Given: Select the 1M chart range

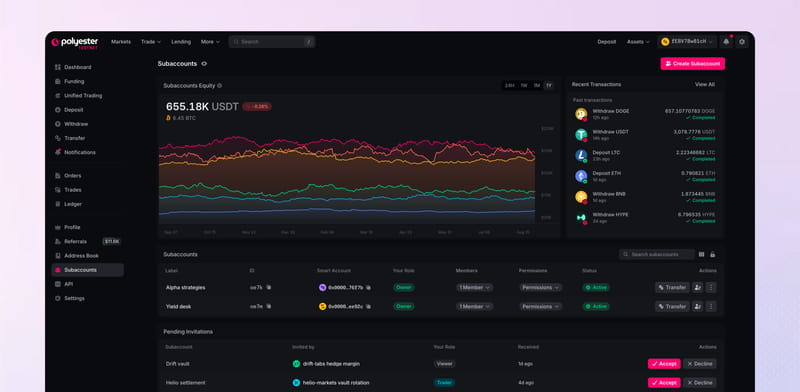Looking at the screenshot, I should pos(537,86).
